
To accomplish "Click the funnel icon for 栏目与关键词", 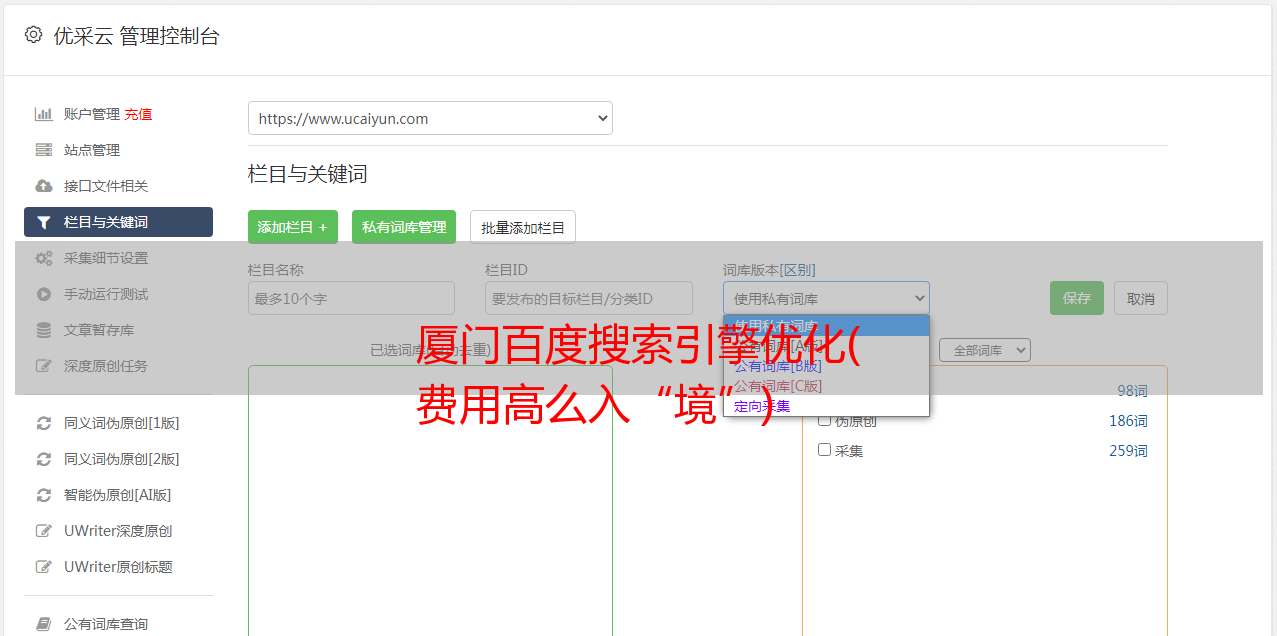I will pos(43,222).
